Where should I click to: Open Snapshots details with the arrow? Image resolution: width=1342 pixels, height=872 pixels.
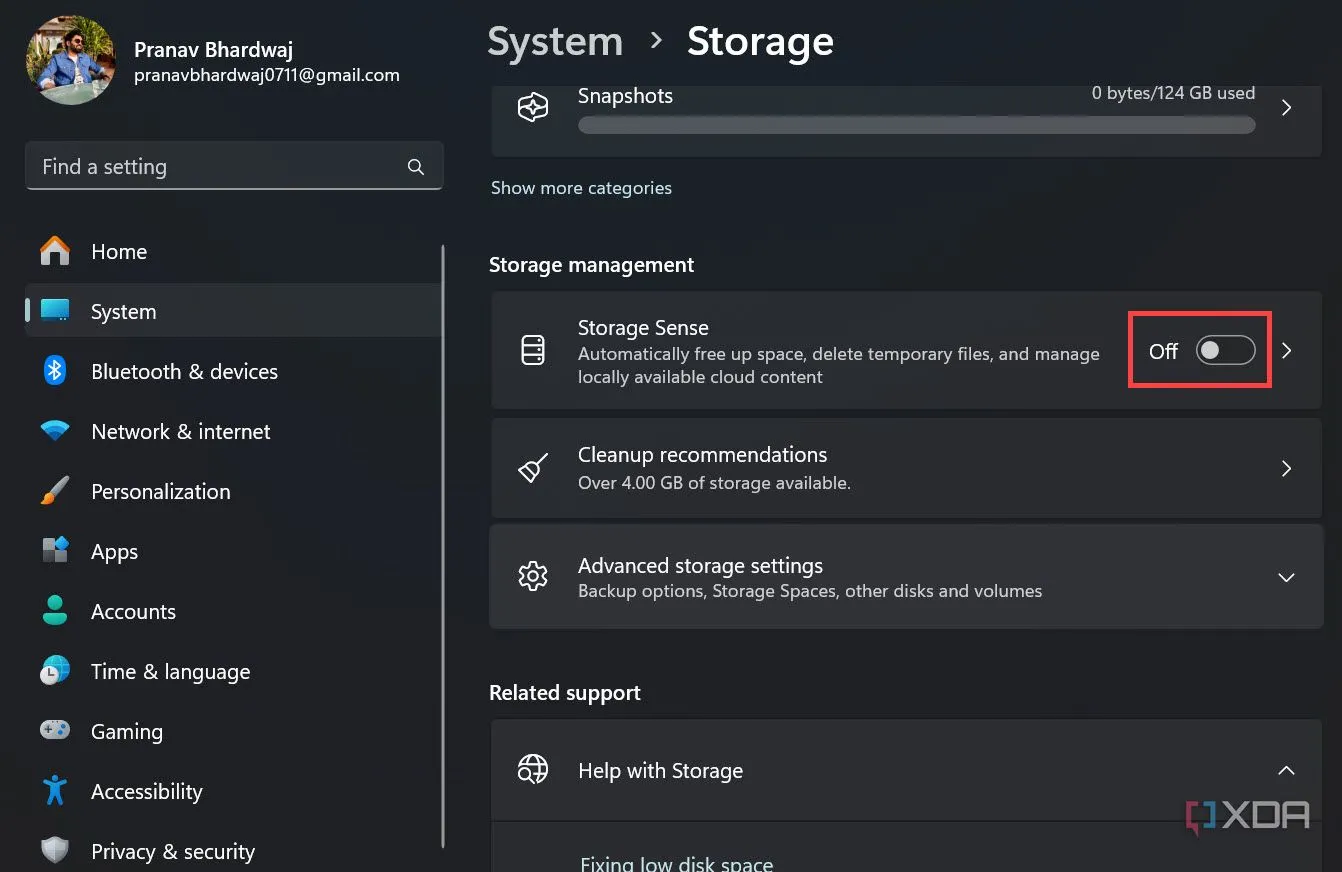1286,107
